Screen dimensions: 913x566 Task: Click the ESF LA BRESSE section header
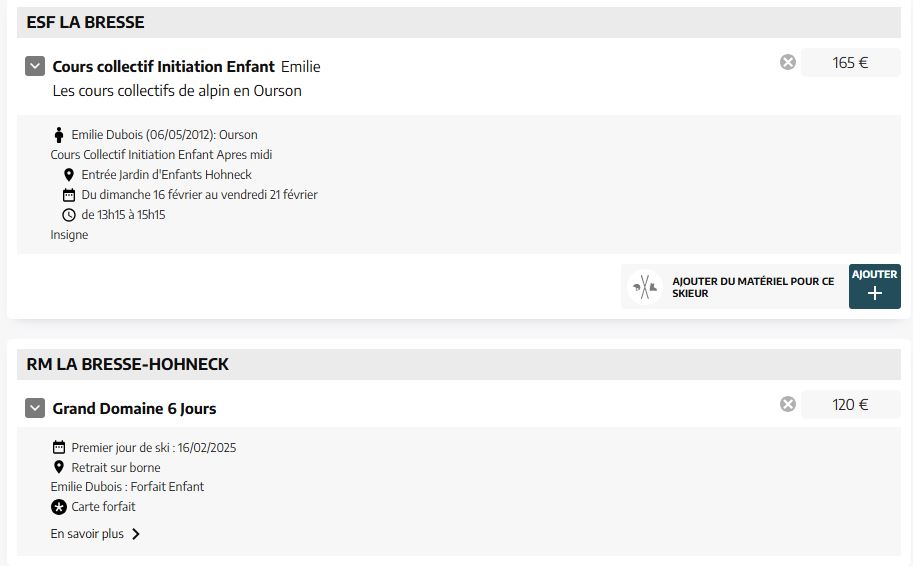pyautogui.click(x=459, y=23)
